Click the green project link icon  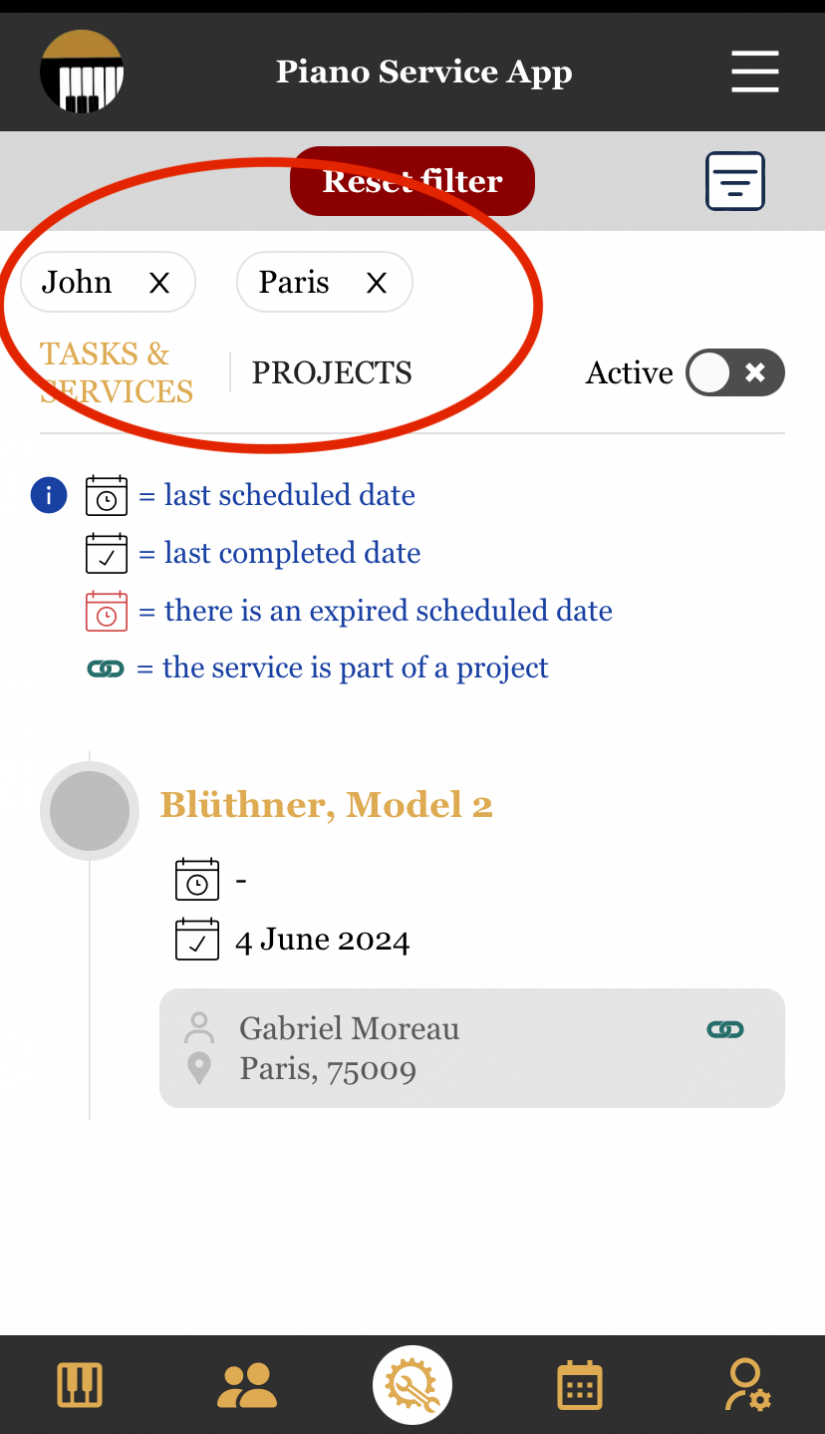725,1030
